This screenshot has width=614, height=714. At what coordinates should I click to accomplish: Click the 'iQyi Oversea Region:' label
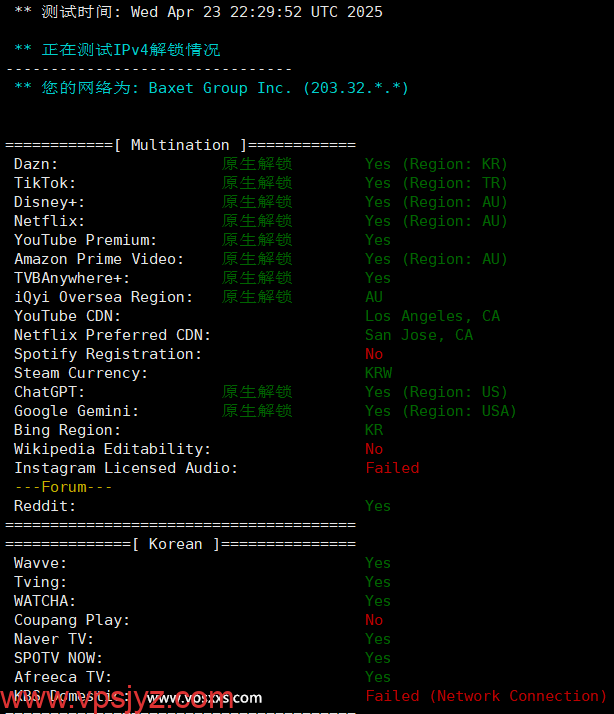click(103, 297)
